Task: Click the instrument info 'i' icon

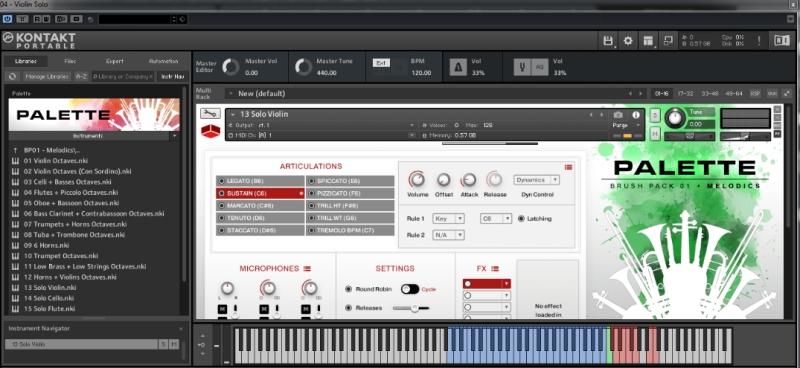Action: coord(636,115)
